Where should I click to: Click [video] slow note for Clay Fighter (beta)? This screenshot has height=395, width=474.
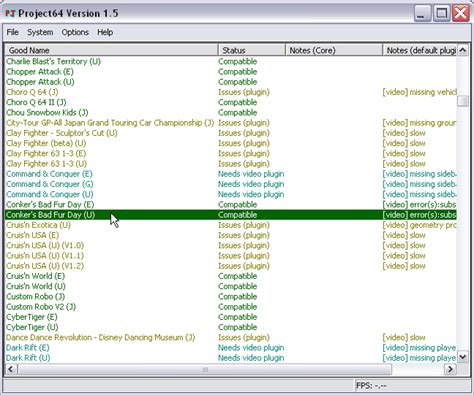click(x=404, y=143)
